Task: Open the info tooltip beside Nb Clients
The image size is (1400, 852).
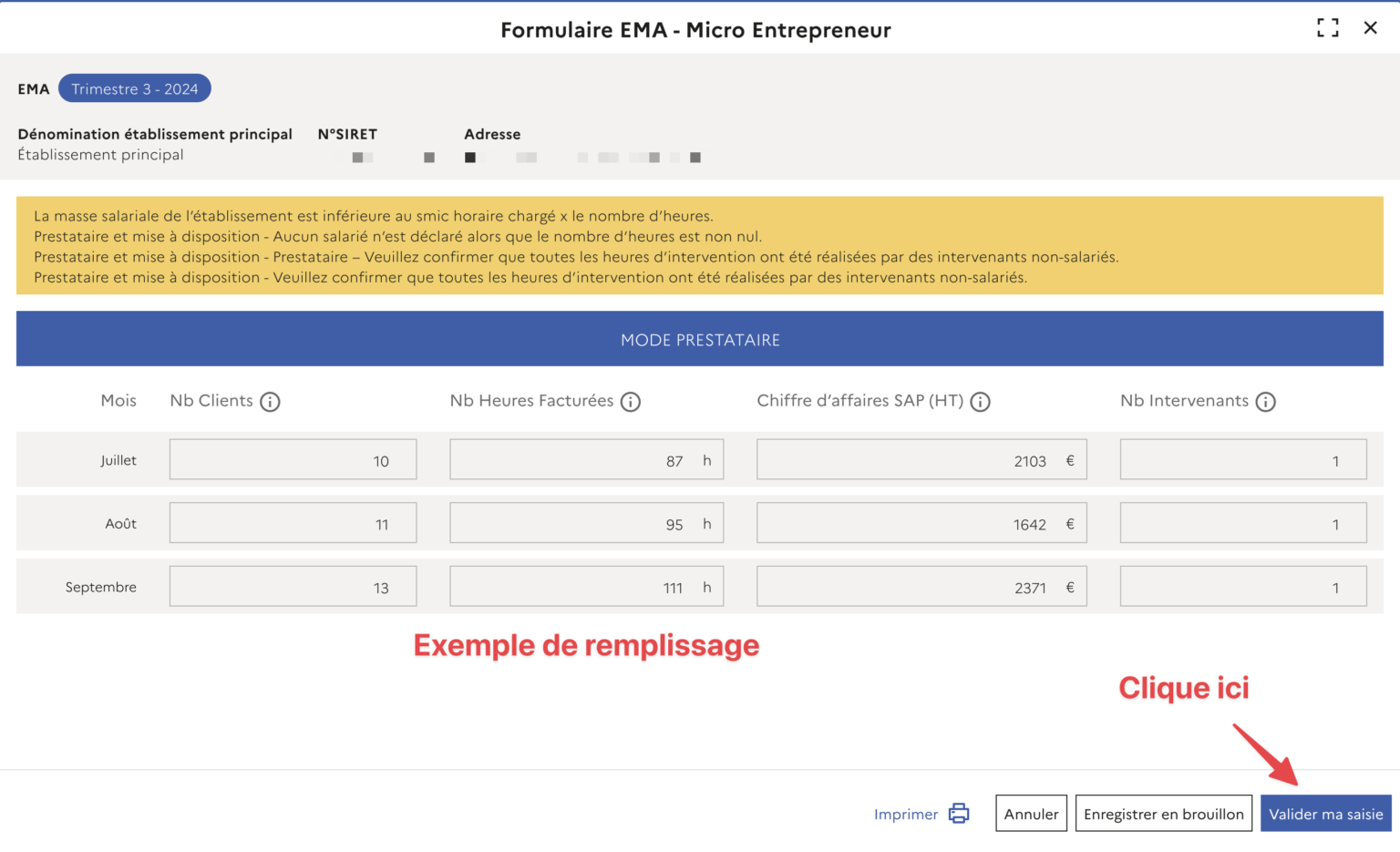Action: tap(273, 401)
